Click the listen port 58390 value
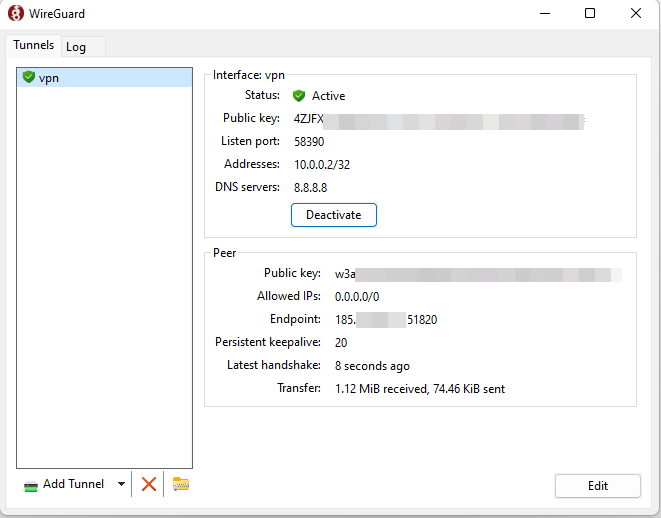Image resolution: width=661 pixels, height=518 pixels. tap(309, 142)
